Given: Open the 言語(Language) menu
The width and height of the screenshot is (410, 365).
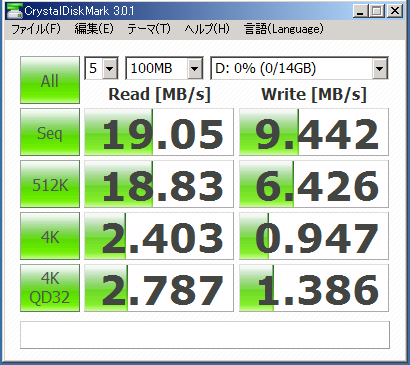Looking at the screenshot, I should 283,29.
